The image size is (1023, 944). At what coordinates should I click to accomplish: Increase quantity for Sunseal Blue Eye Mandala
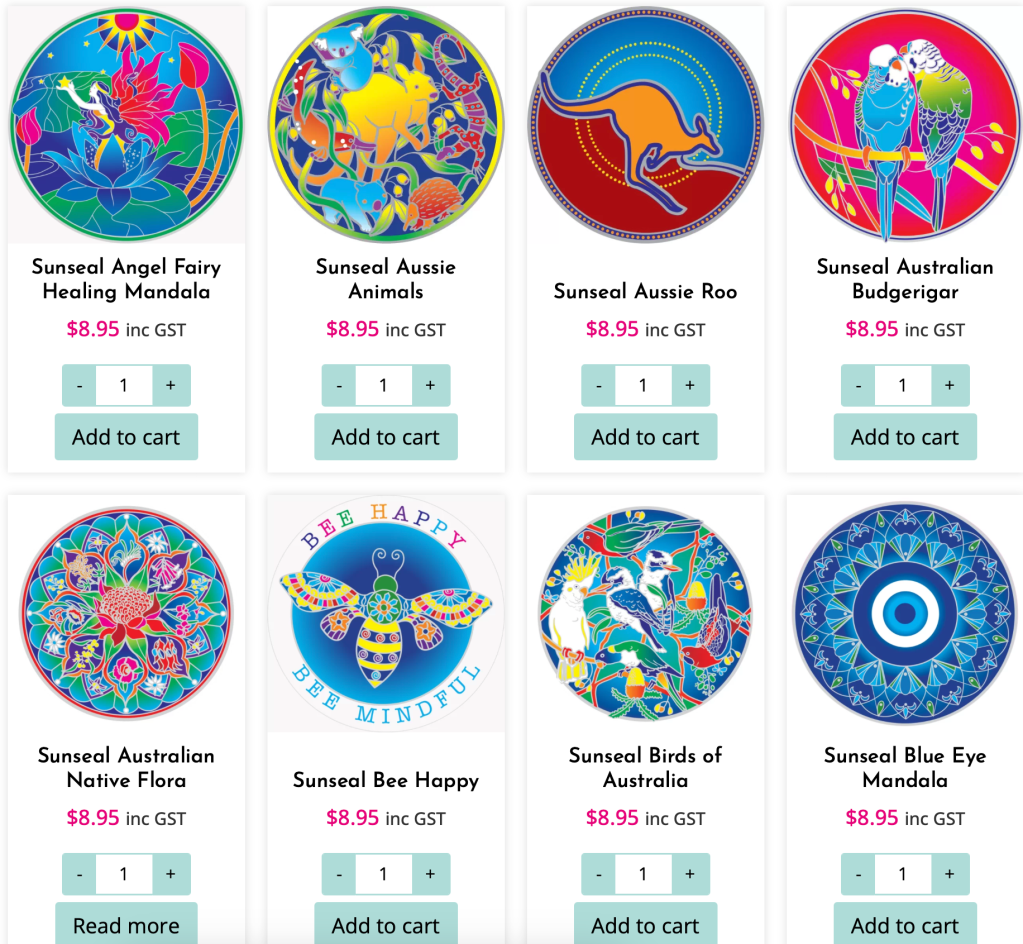pyautogui.click(x=950, y=874)
